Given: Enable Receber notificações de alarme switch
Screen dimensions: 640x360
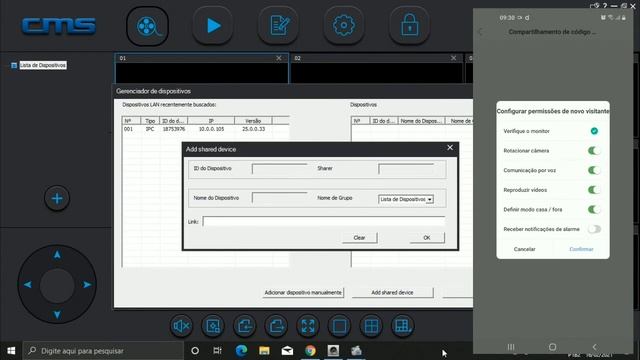Looking at the screenshot, I should click(x=594, y=229).
